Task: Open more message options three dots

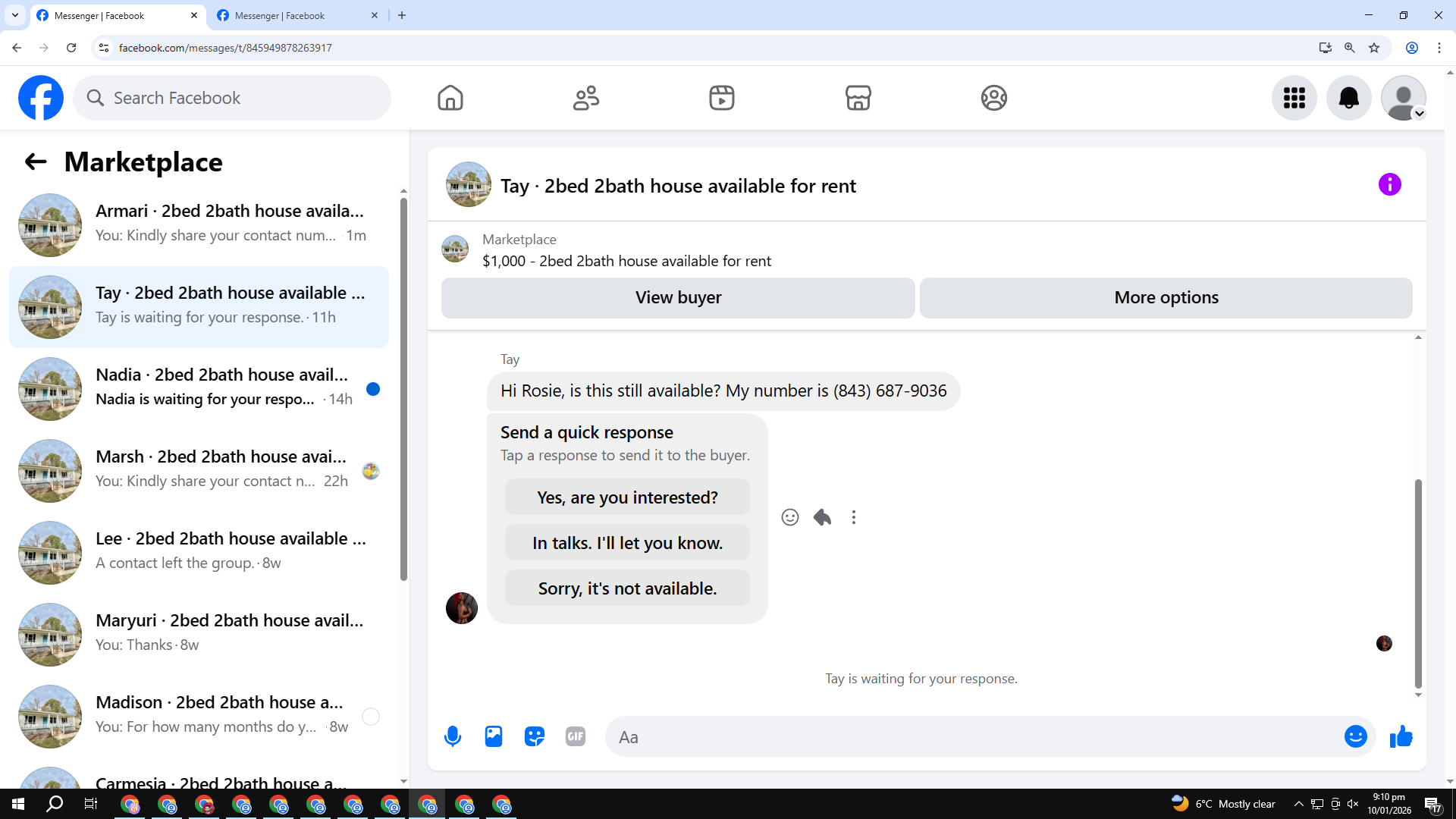Action: (854, 517)
